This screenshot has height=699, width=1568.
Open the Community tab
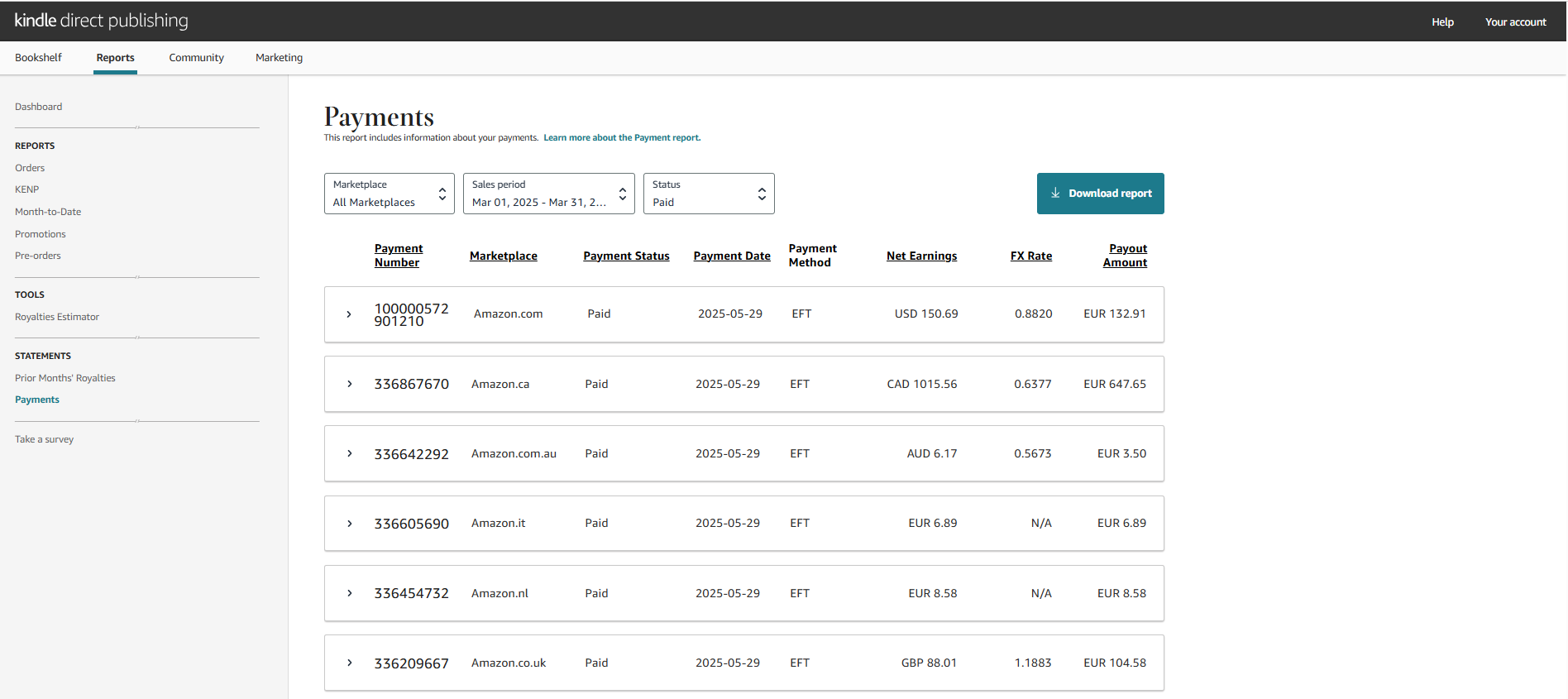(196, 58)
